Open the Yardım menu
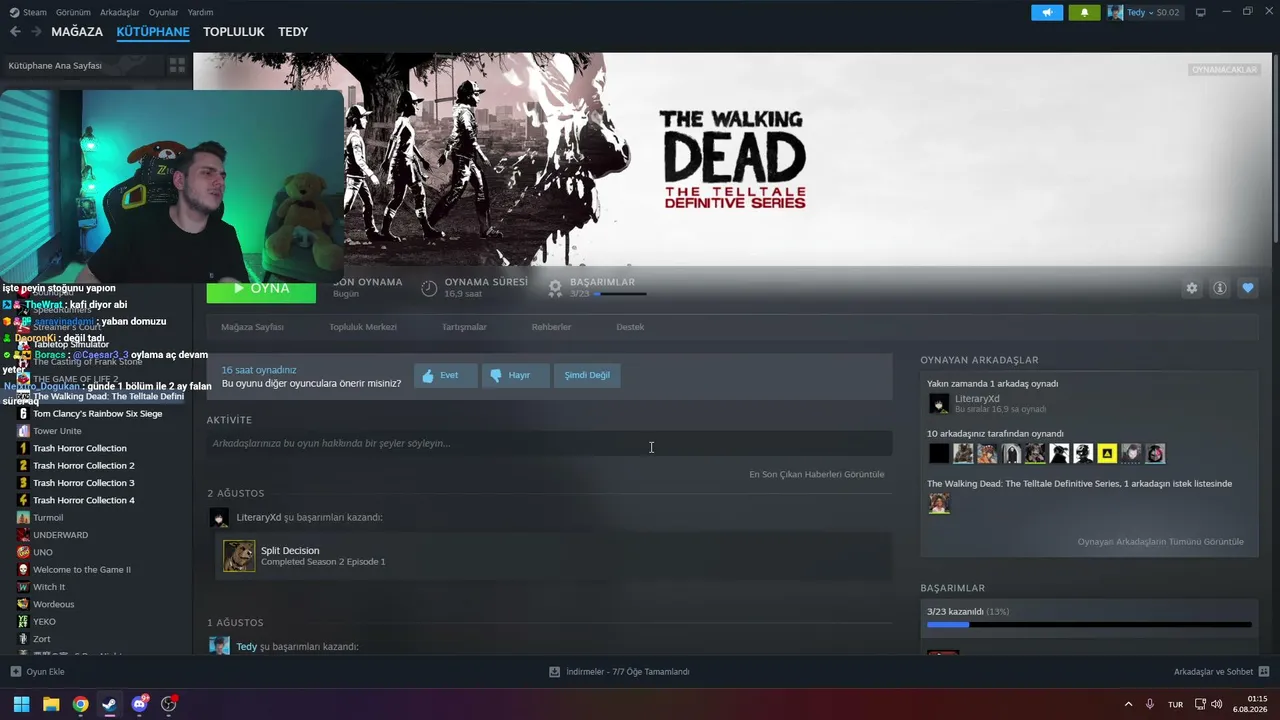This screenshot has width=1280, height=720. coord(200,12)
